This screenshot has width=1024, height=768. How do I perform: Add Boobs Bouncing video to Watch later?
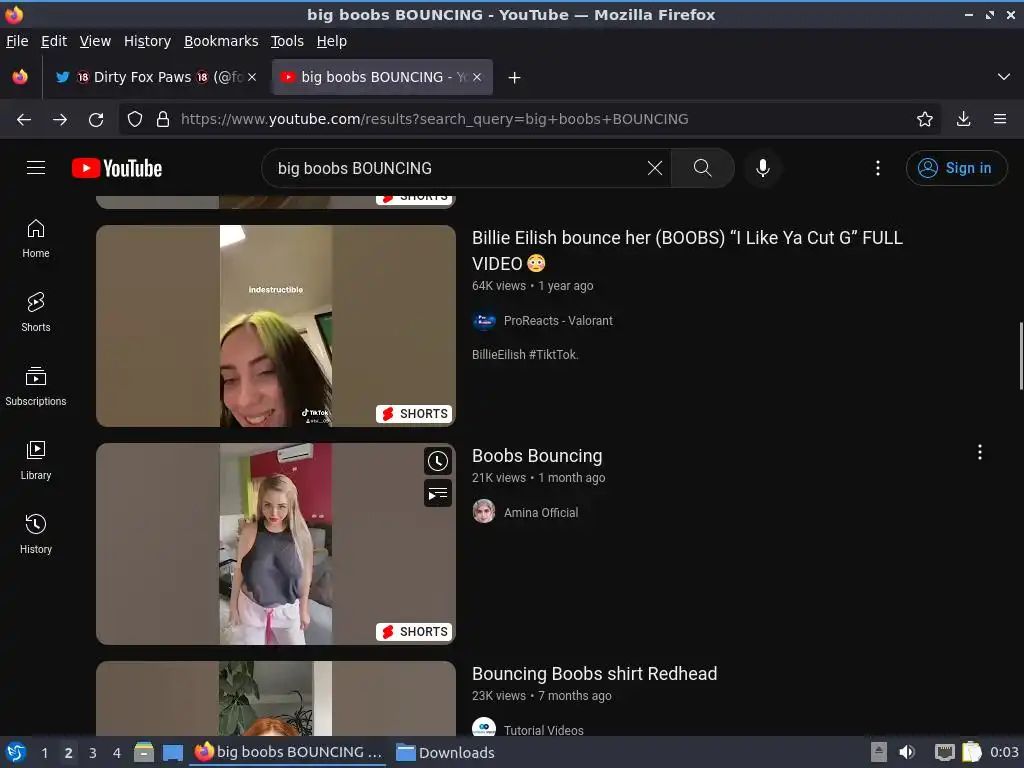tap(438, 461)
